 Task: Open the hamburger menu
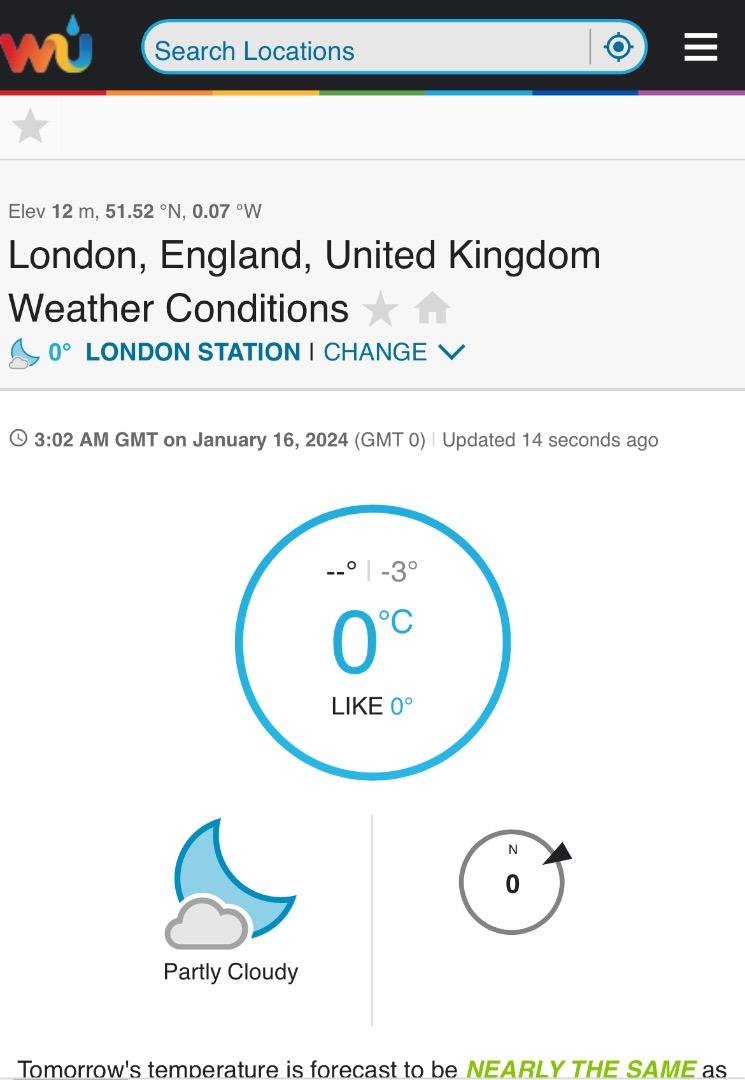pyautogui.click(x=700, y=47)
